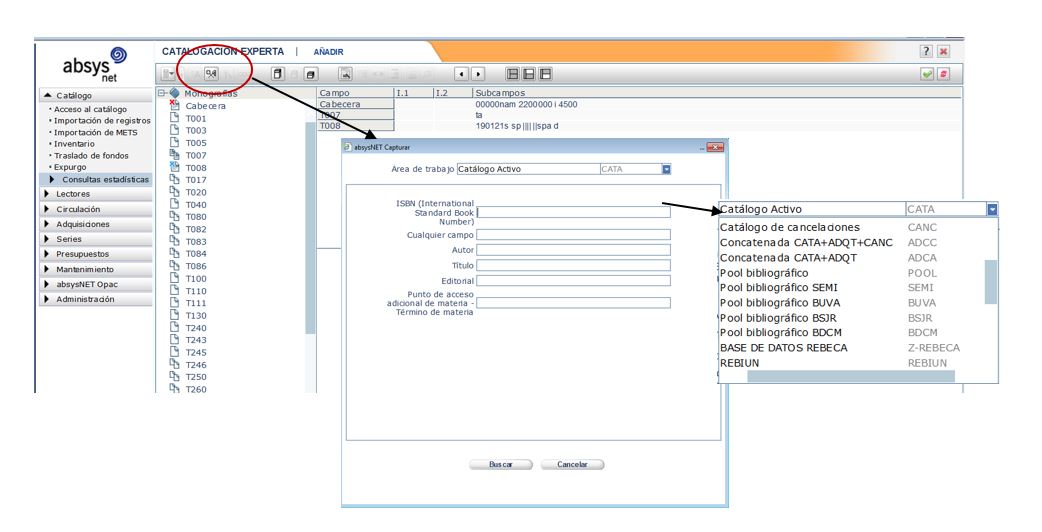Click the green checkmark accept icon
The height and width of the screenshot is (532, 1042).
pos(927,74)
